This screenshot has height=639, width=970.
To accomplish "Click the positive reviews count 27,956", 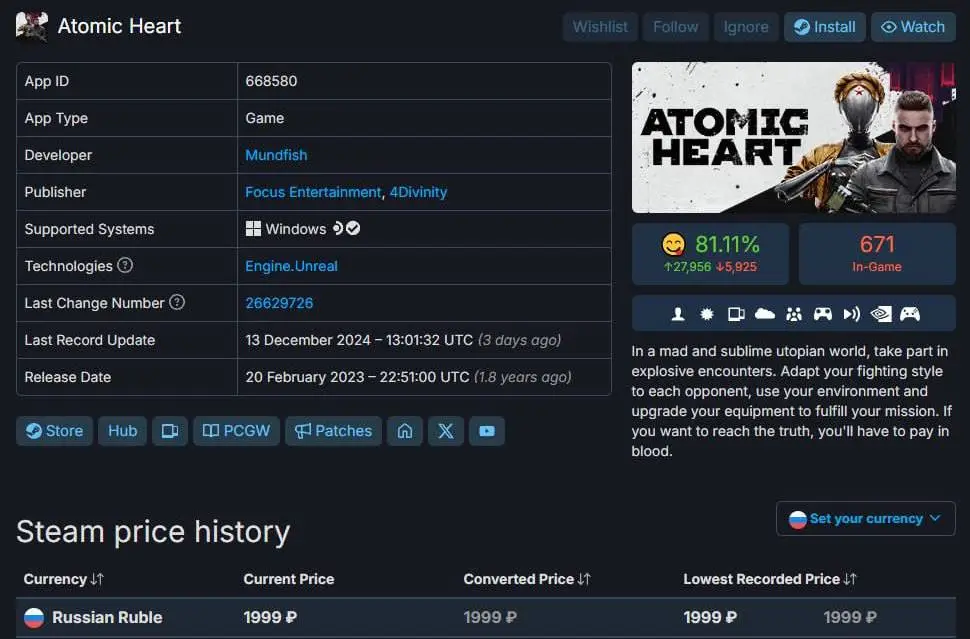I will [x=687, y=267].
